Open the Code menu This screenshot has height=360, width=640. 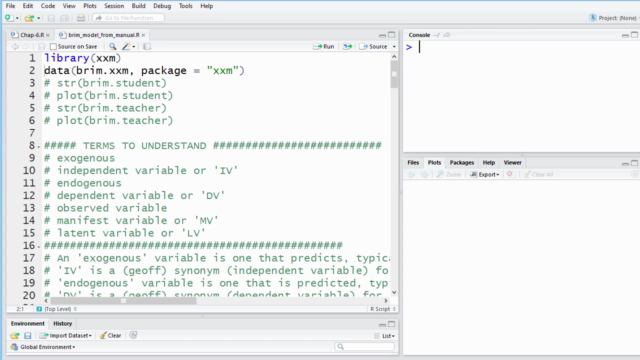tap(48, 6)
